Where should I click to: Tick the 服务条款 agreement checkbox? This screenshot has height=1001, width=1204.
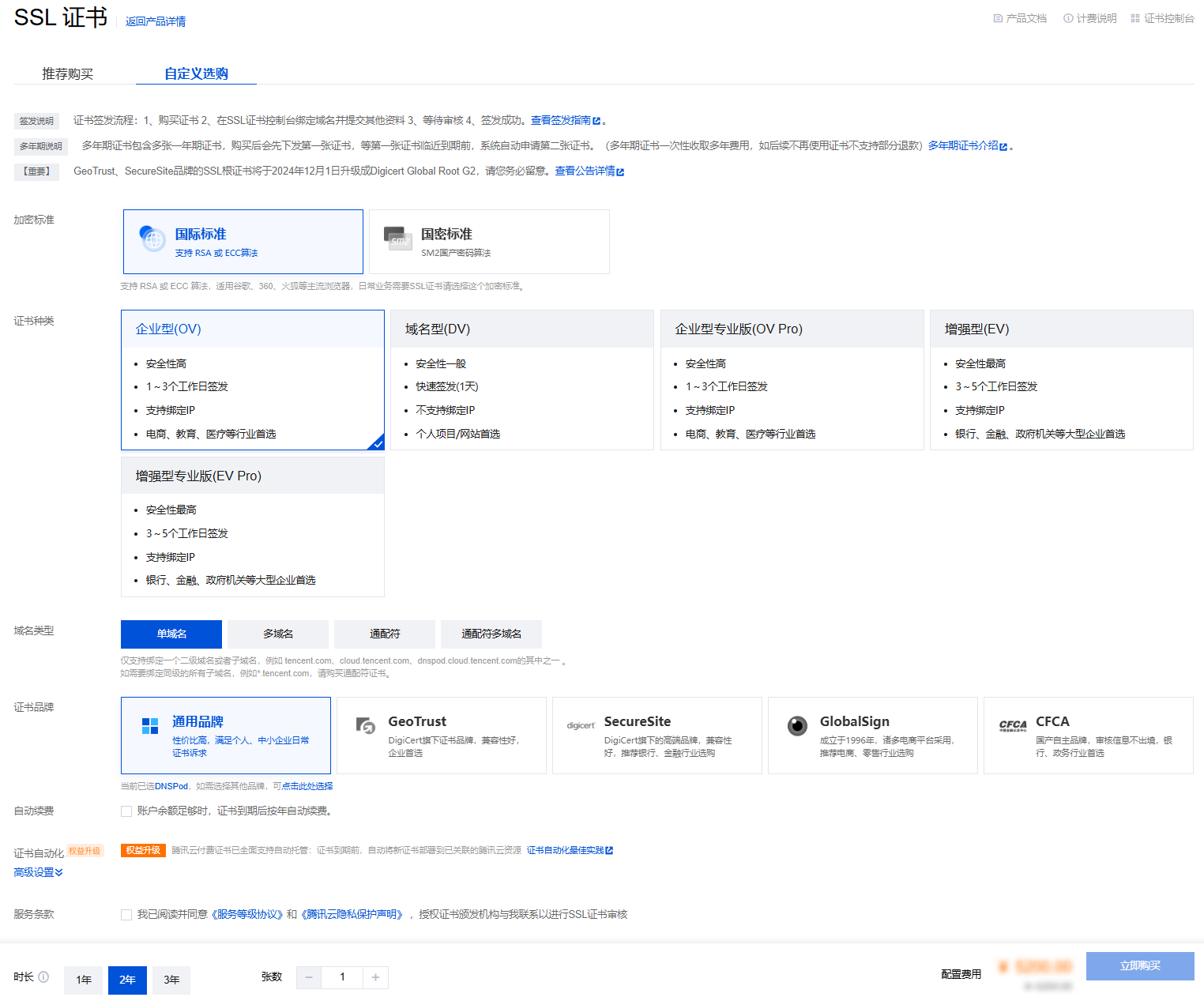tap(126, 915)
